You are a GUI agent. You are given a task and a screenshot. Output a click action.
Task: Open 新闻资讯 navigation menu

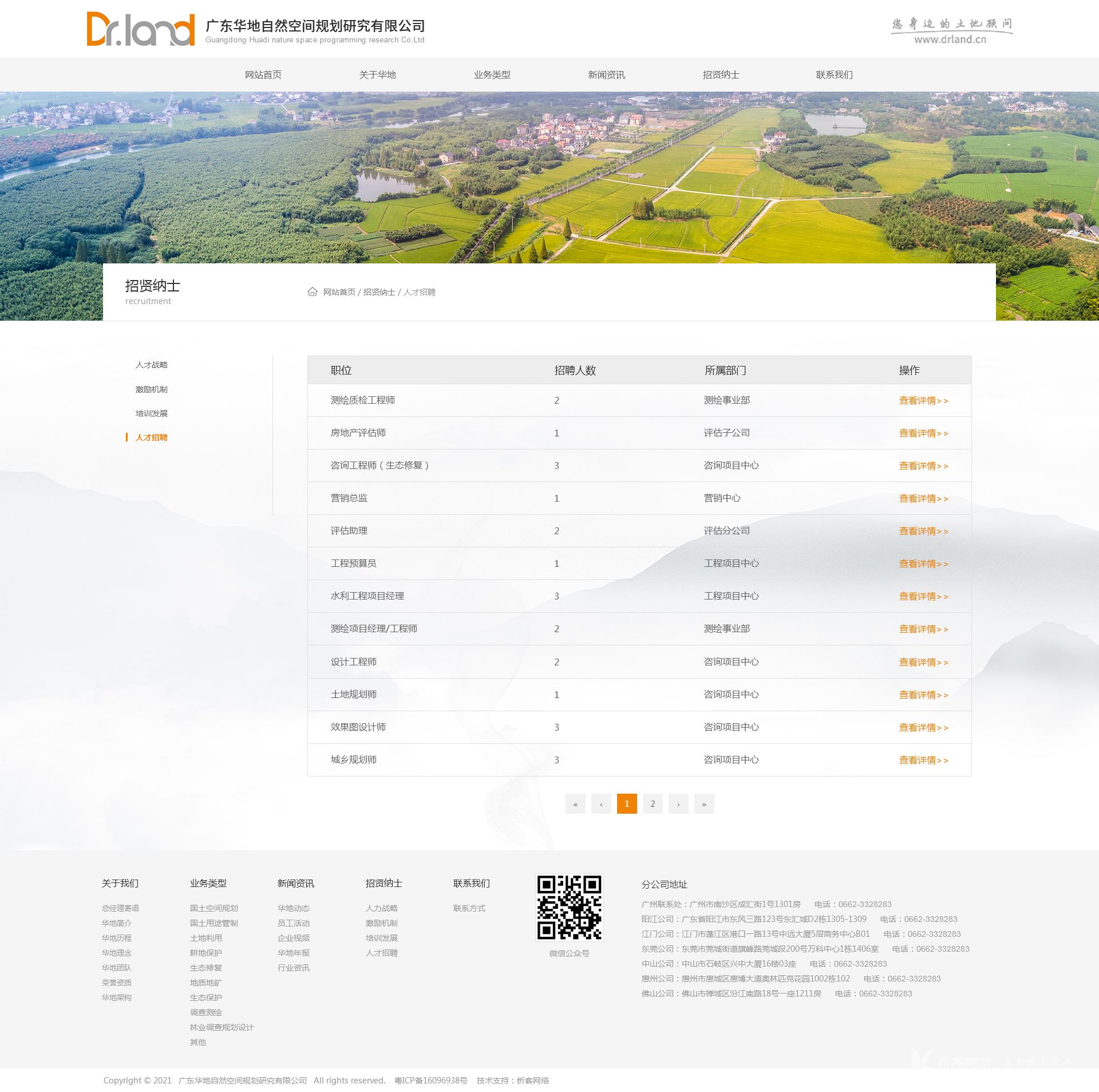[x=607, y=75]
